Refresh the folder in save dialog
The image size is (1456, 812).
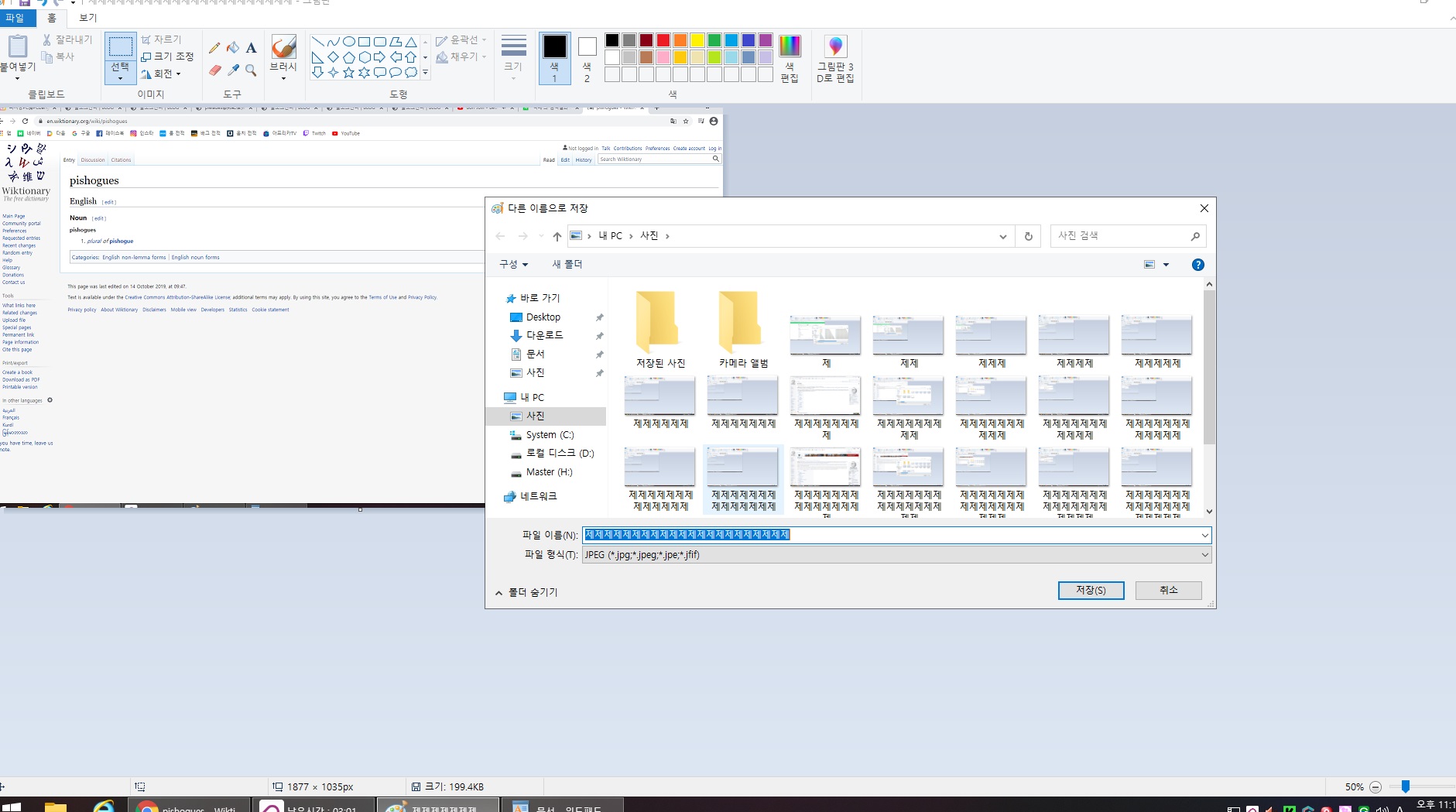(x=1029, y=236)
